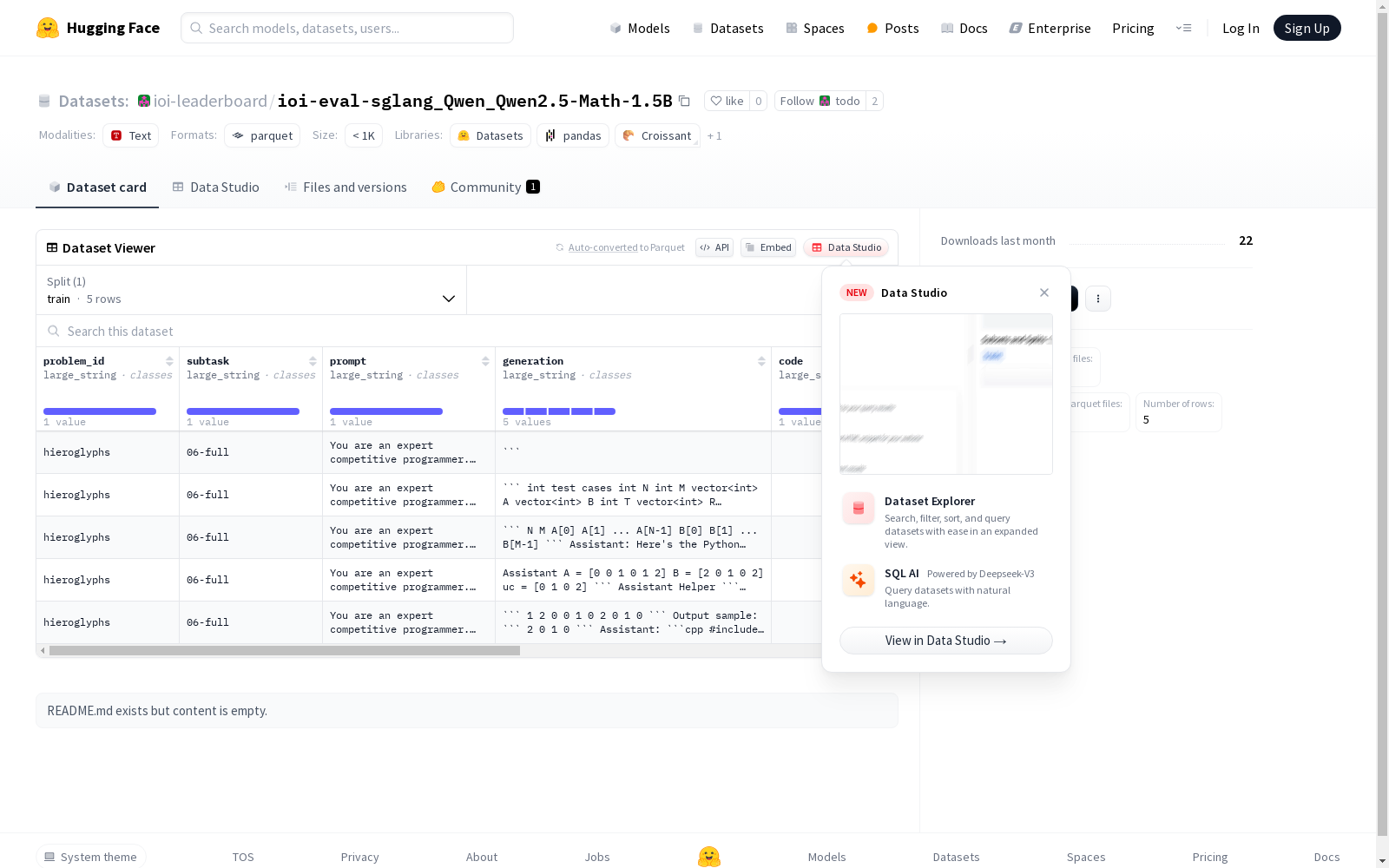Click the SQL AI option title
This screenshot has width=1389, height=868.
pos(902,573)
